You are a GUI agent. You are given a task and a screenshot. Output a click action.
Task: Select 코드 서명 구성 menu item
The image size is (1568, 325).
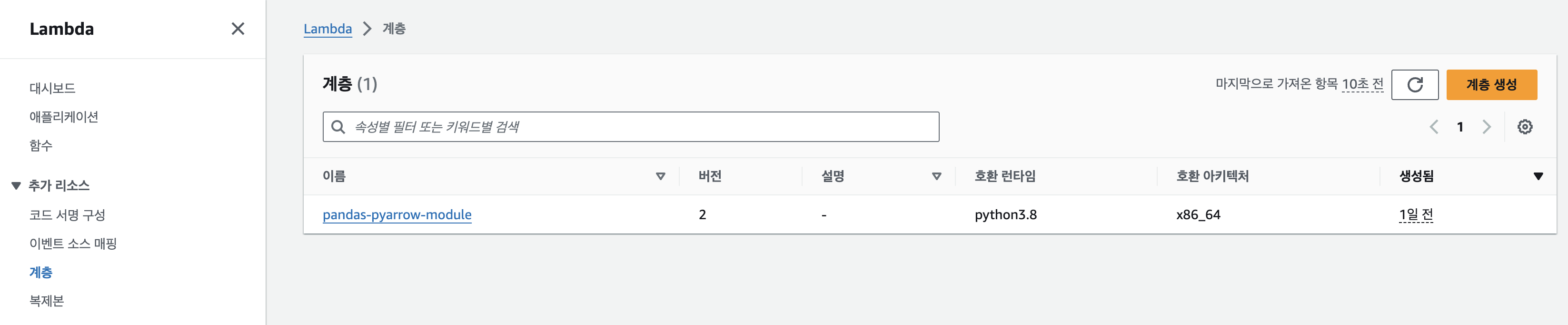click(68, 214)
